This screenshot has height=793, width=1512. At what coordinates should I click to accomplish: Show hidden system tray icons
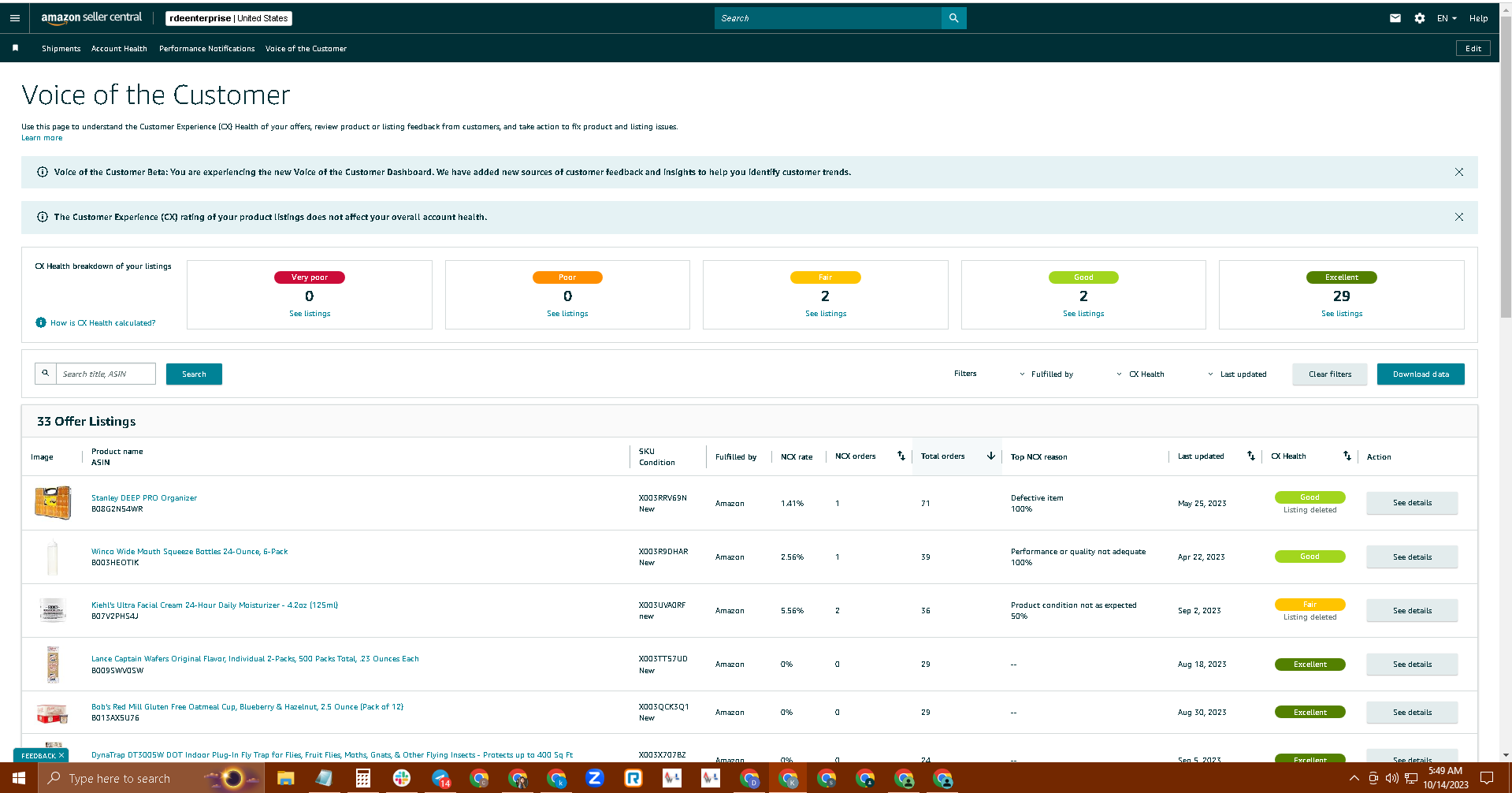point(1354,778)
